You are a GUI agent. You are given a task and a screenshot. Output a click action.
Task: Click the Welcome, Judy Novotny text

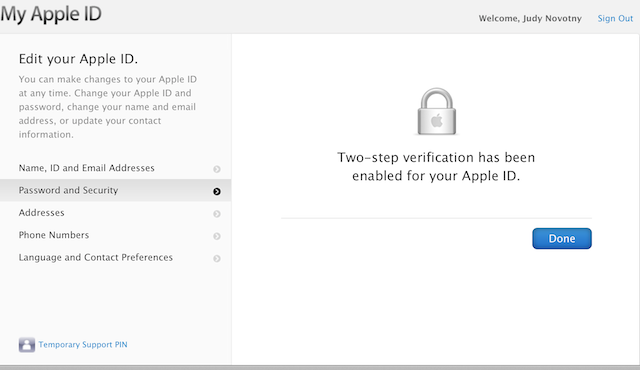(x=530, y=18)
